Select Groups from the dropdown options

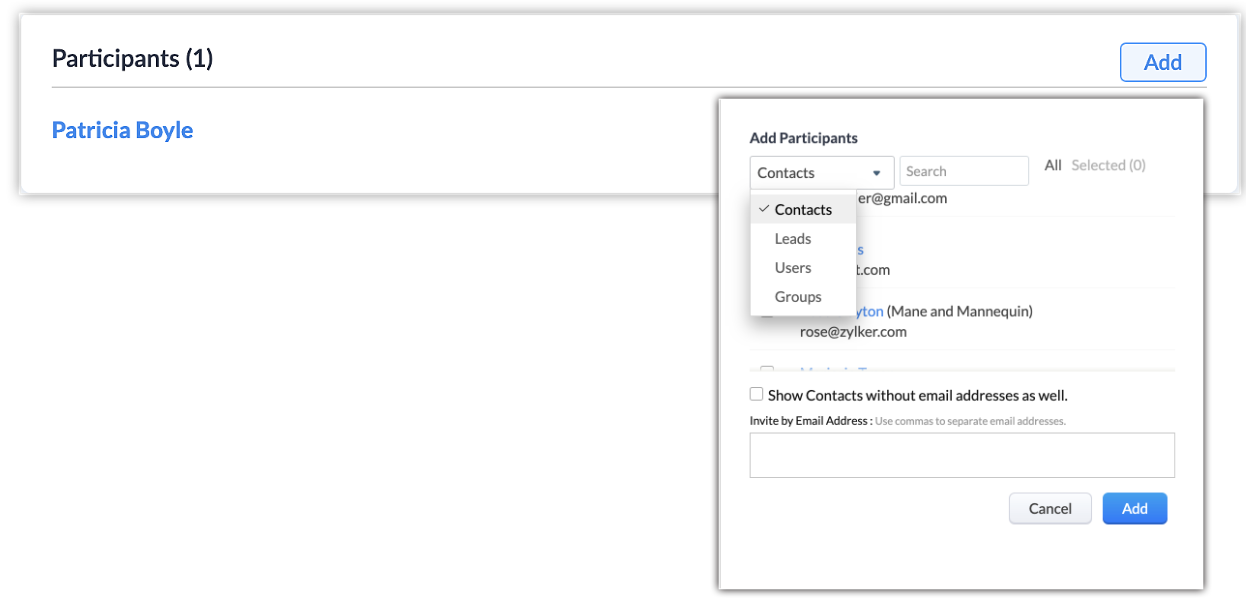click(798, 297)
